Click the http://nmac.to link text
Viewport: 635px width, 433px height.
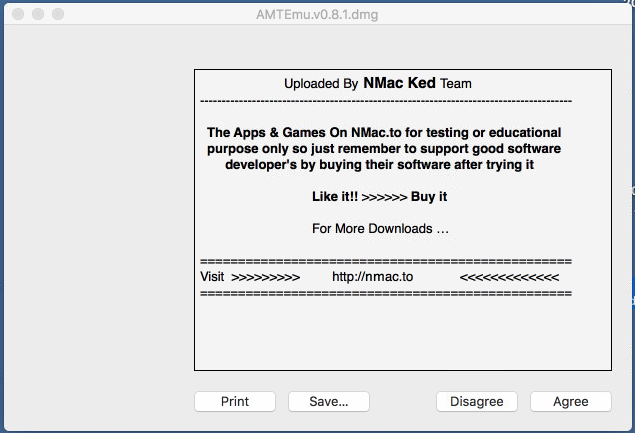coord(373,277)
